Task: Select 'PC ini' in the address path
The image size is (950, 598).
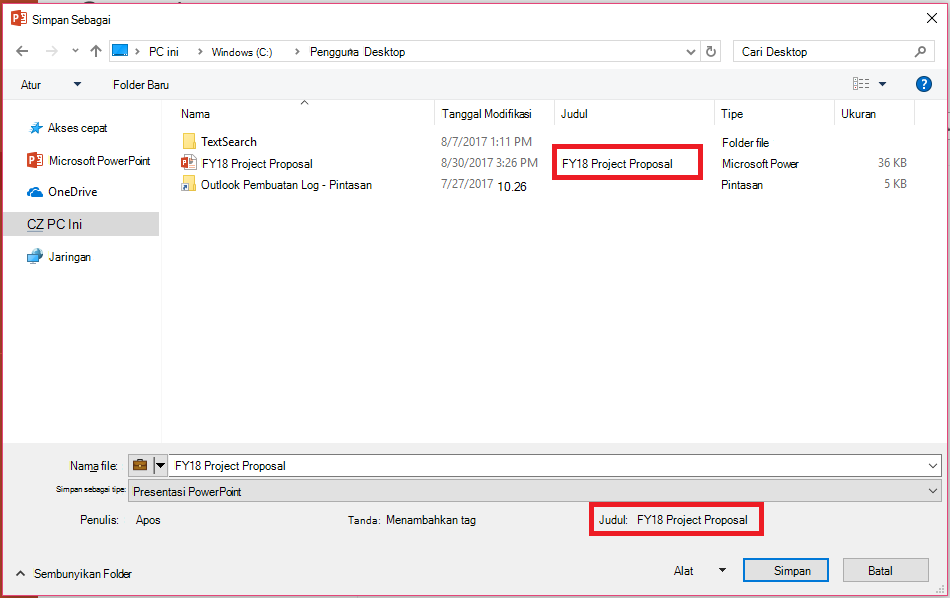Action: pos(164,52)
